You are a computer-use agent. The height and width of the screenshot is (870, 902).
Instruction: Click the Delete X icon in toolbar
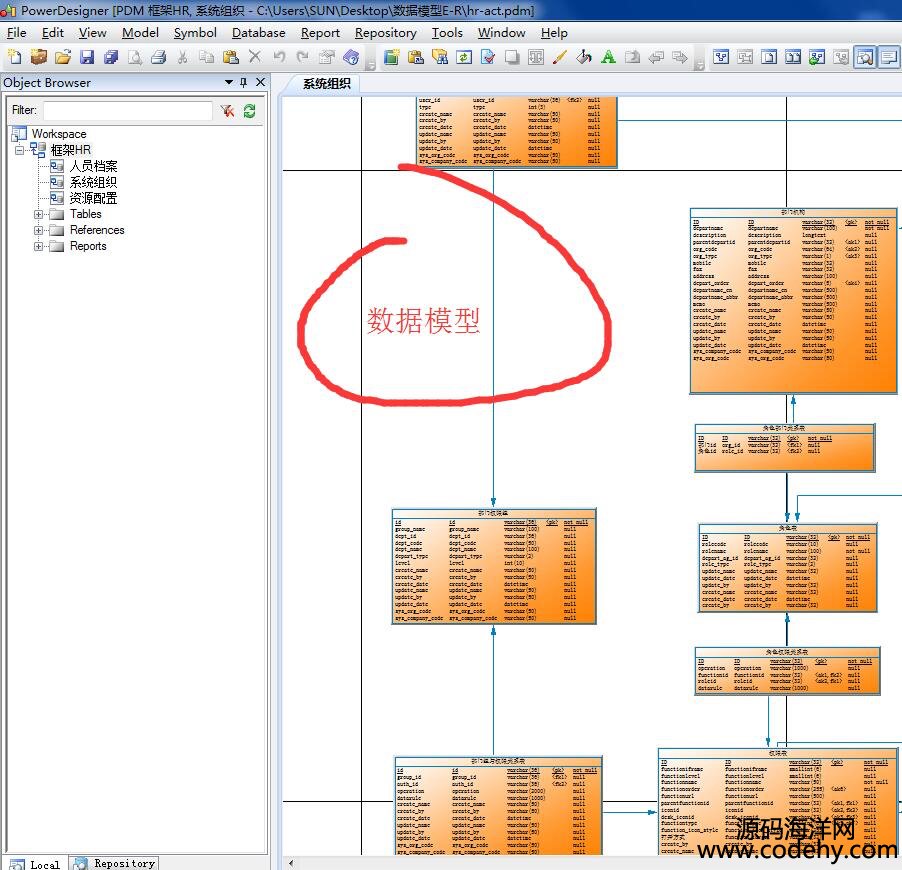pyautogui.click(x=255, y=56)
